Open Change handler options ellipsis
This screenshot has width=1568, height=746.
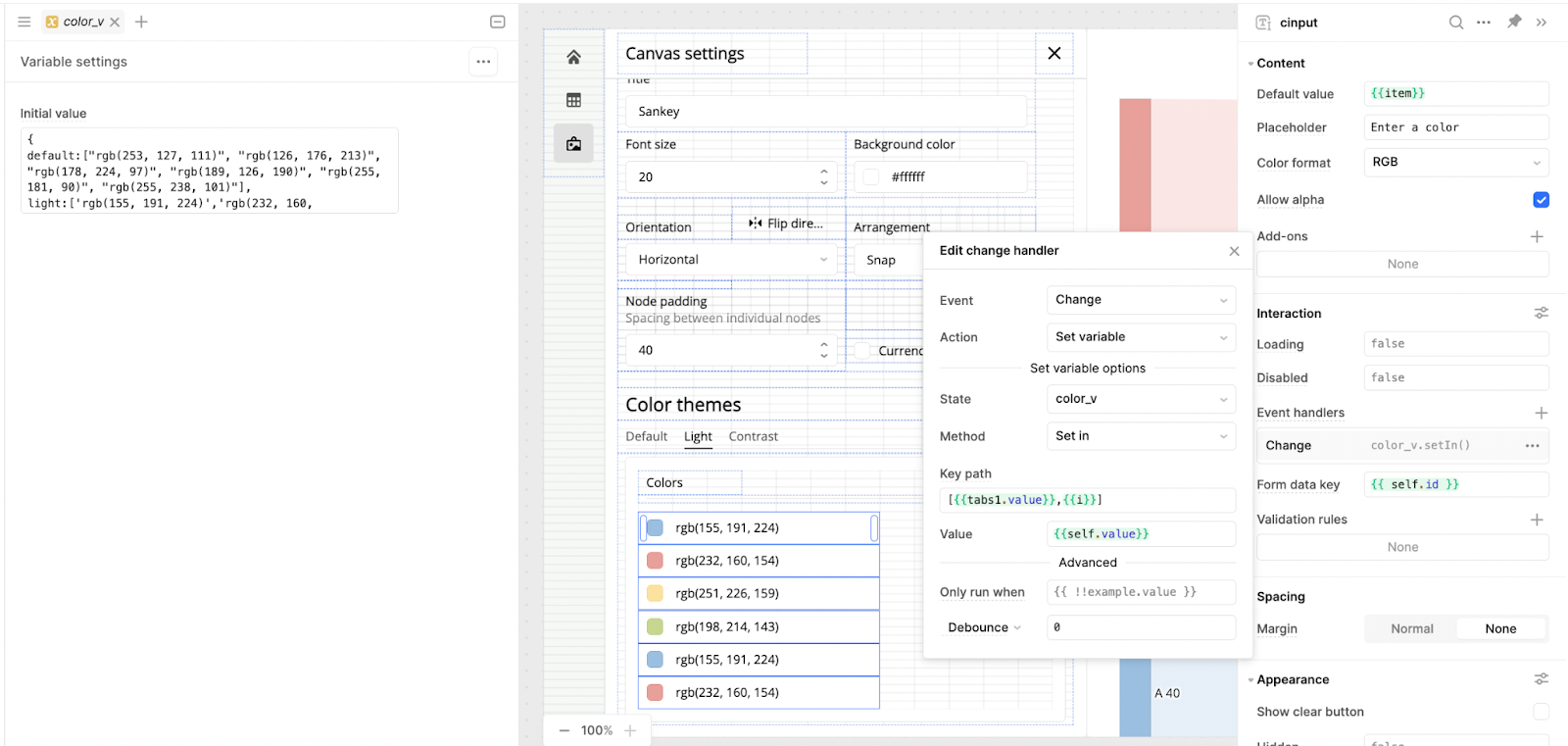tap(1532, 445)
